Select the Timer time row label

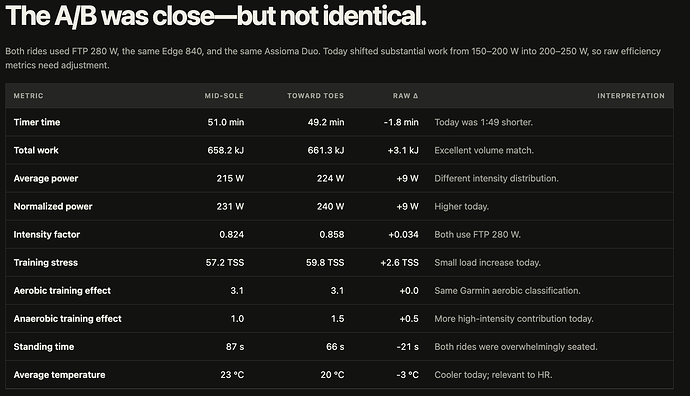(x=37, y=122)
